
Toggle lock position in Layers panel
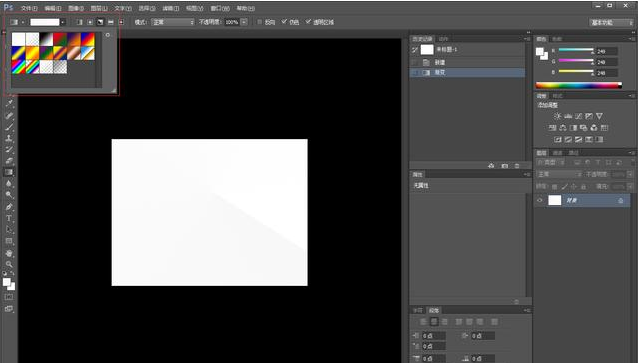coord(574,186)
